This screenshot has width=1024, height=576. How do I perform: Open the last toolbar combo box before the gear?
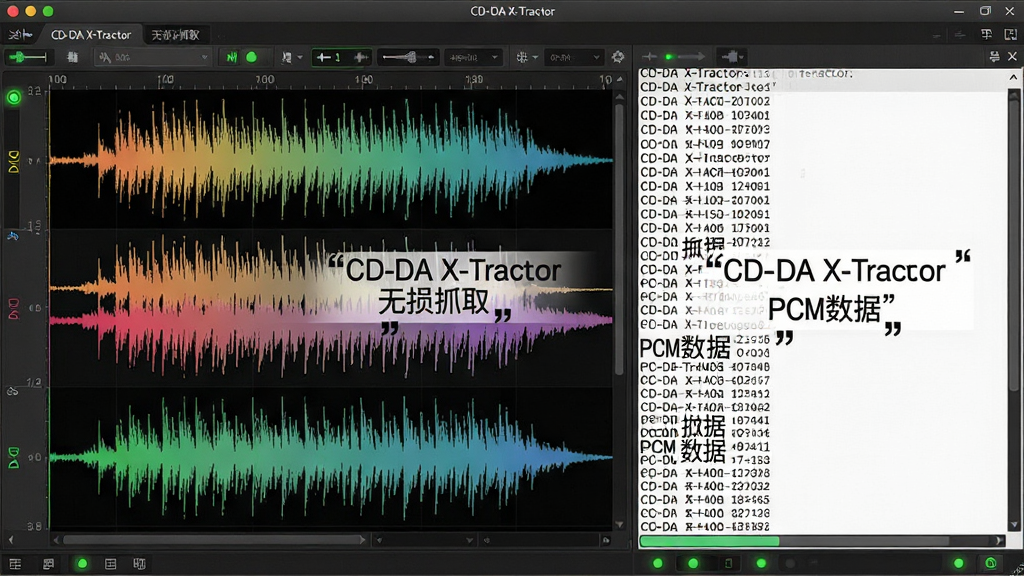[x=573, y=57]
